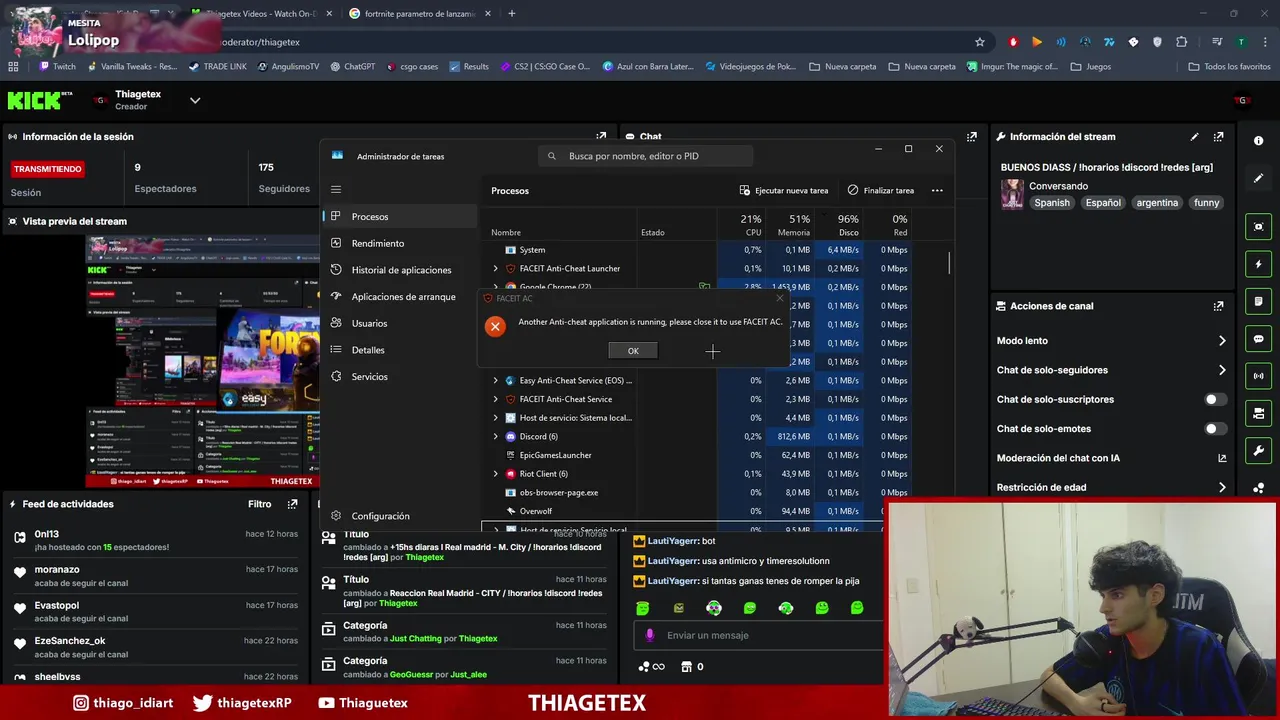
Task: Select System process row
Action: coord(697,250)
